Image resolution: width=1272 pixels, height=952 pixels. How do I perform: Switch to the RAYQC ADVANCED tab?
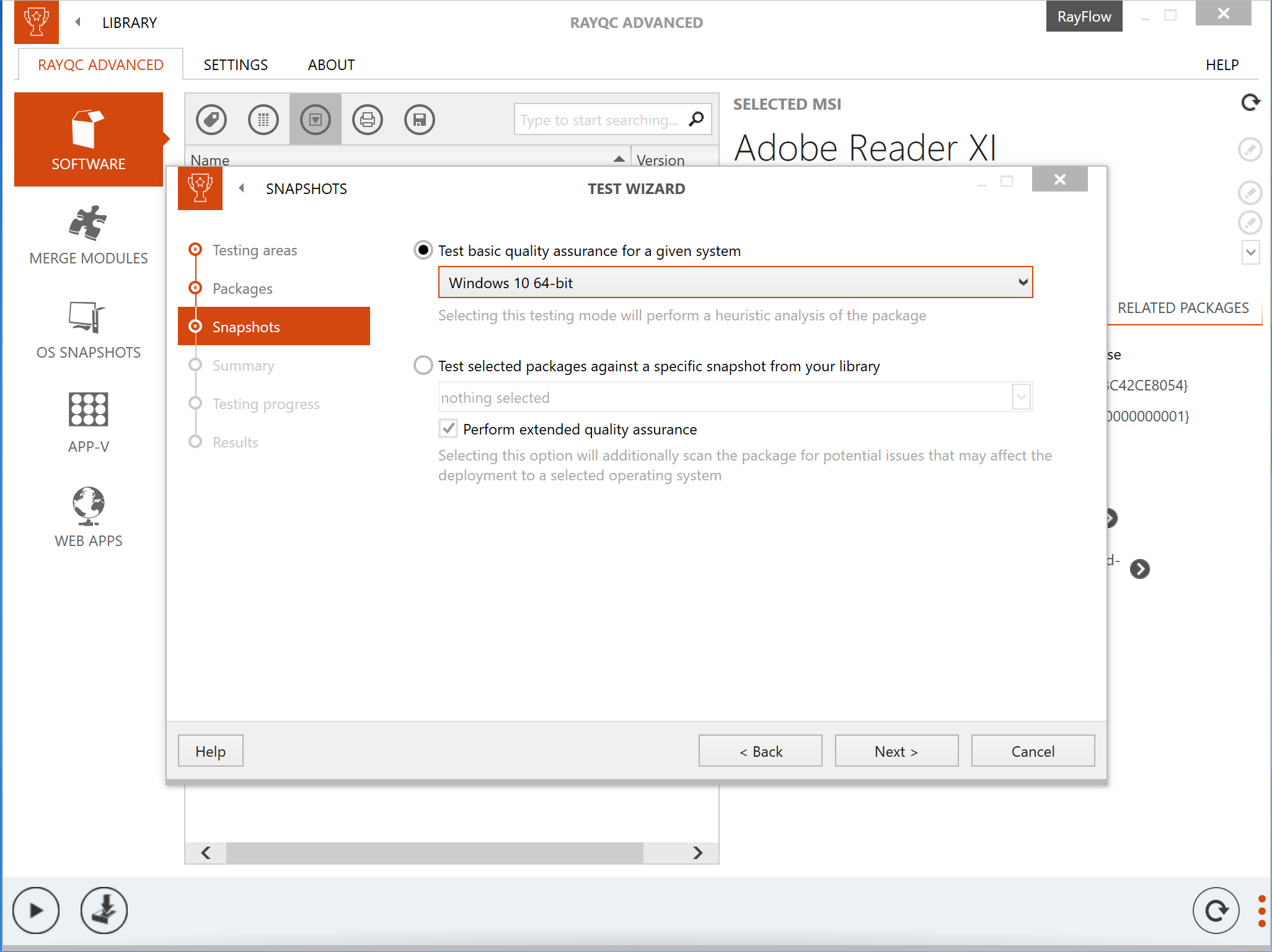coord(101,64)
